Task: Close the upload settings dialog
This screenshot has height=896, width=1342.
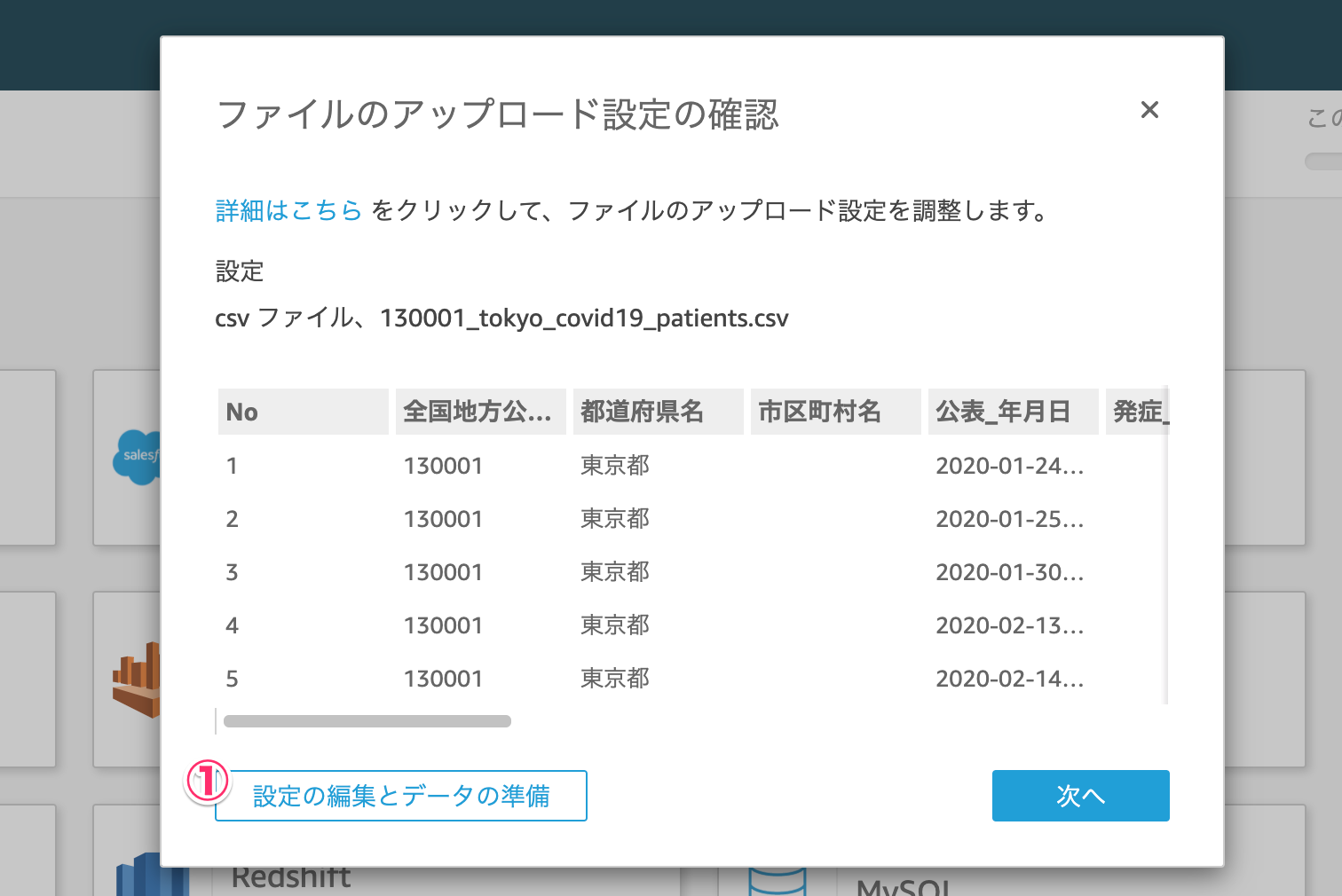Action: coord(1149,110)
